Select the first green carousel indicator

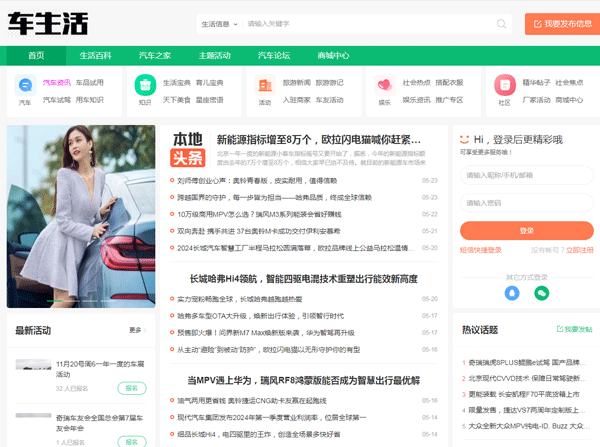54,301
